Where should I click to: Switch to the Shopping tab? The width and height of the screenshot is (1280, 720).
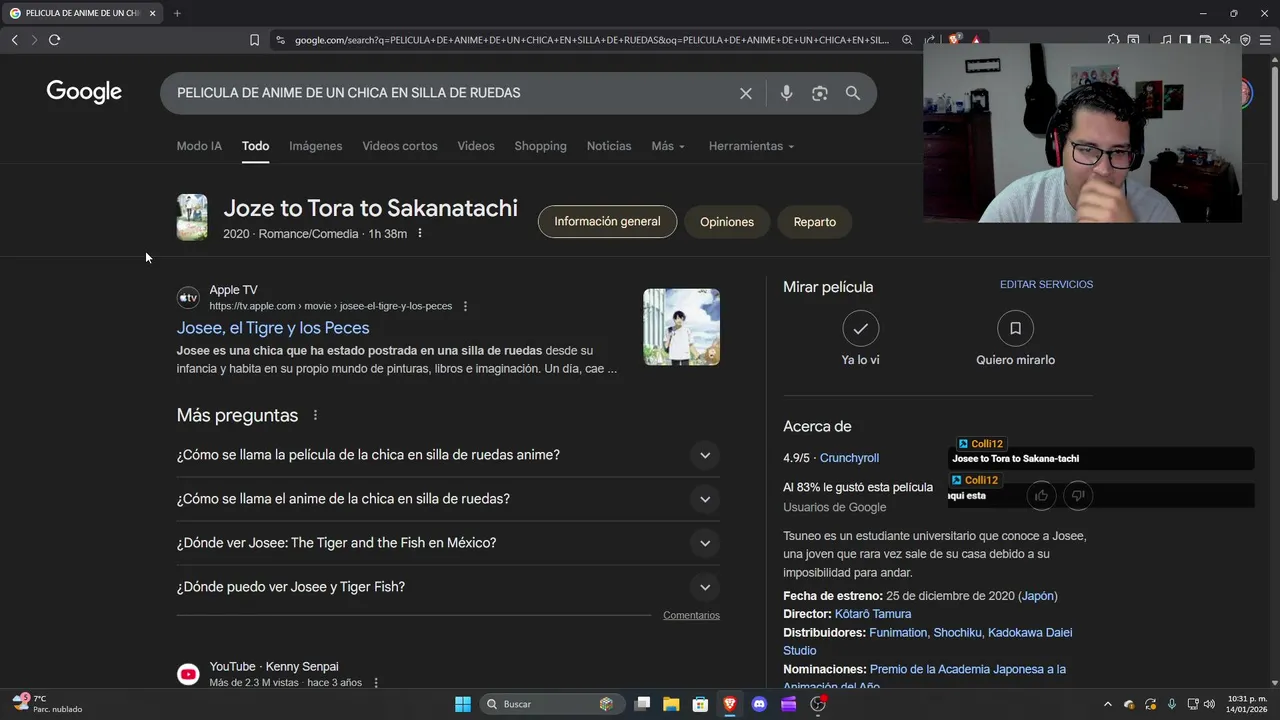click(x=540, y=146)
